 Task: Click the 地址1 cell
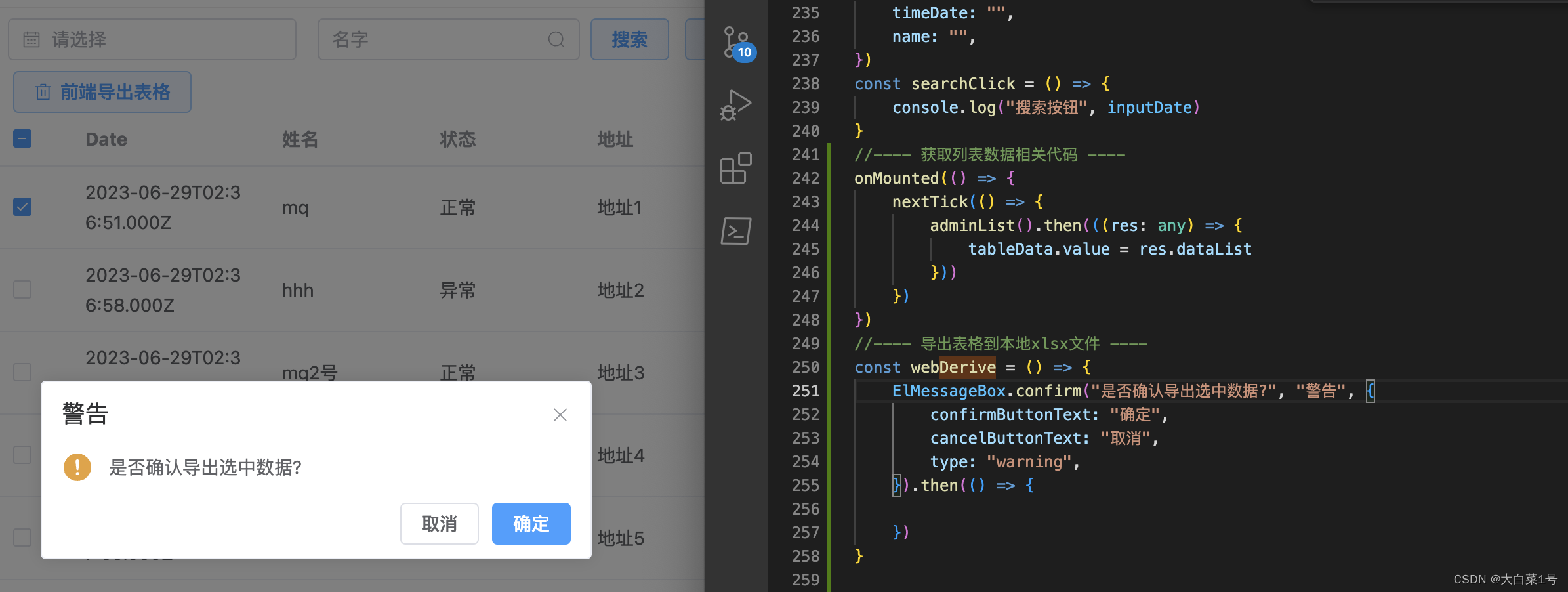[619, 207]
